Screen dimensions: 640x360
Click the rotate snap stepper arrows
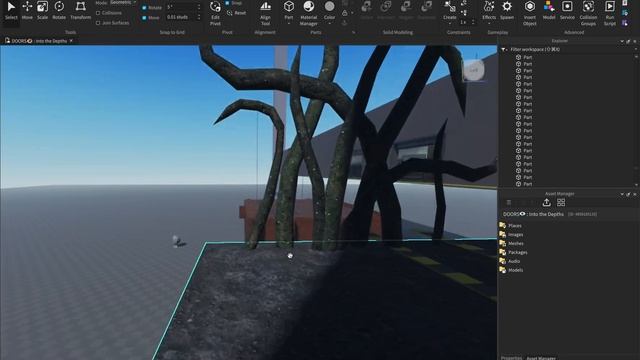click(x=199, y=7)
